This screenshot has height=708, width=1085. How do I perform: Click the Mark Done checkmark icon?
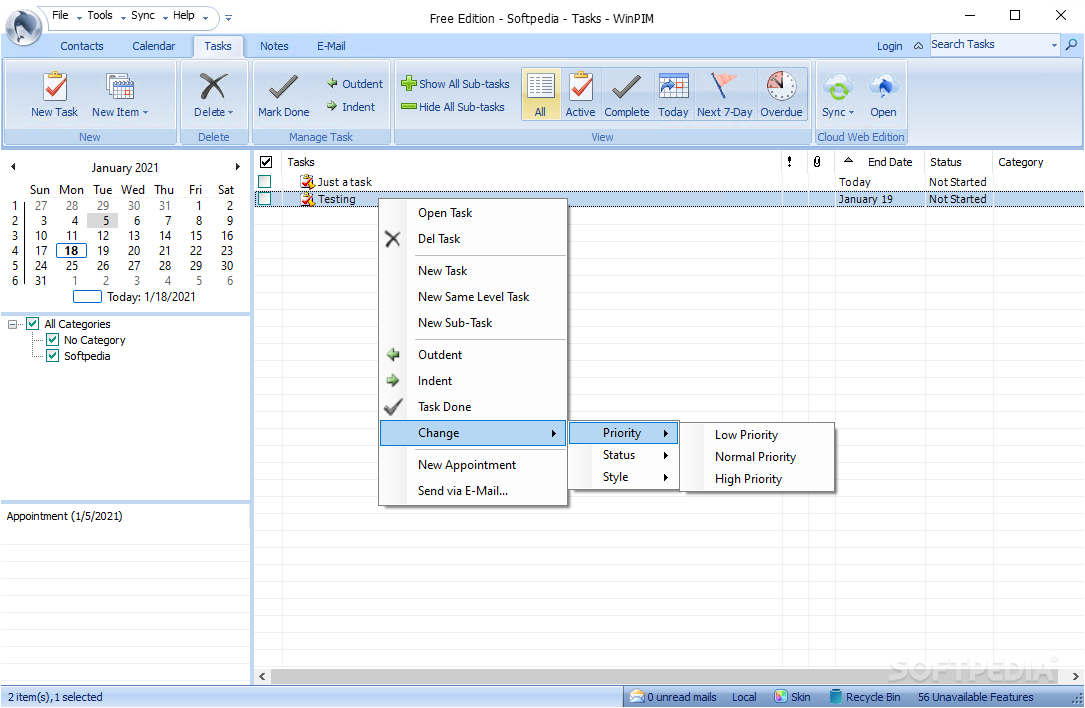283,87
